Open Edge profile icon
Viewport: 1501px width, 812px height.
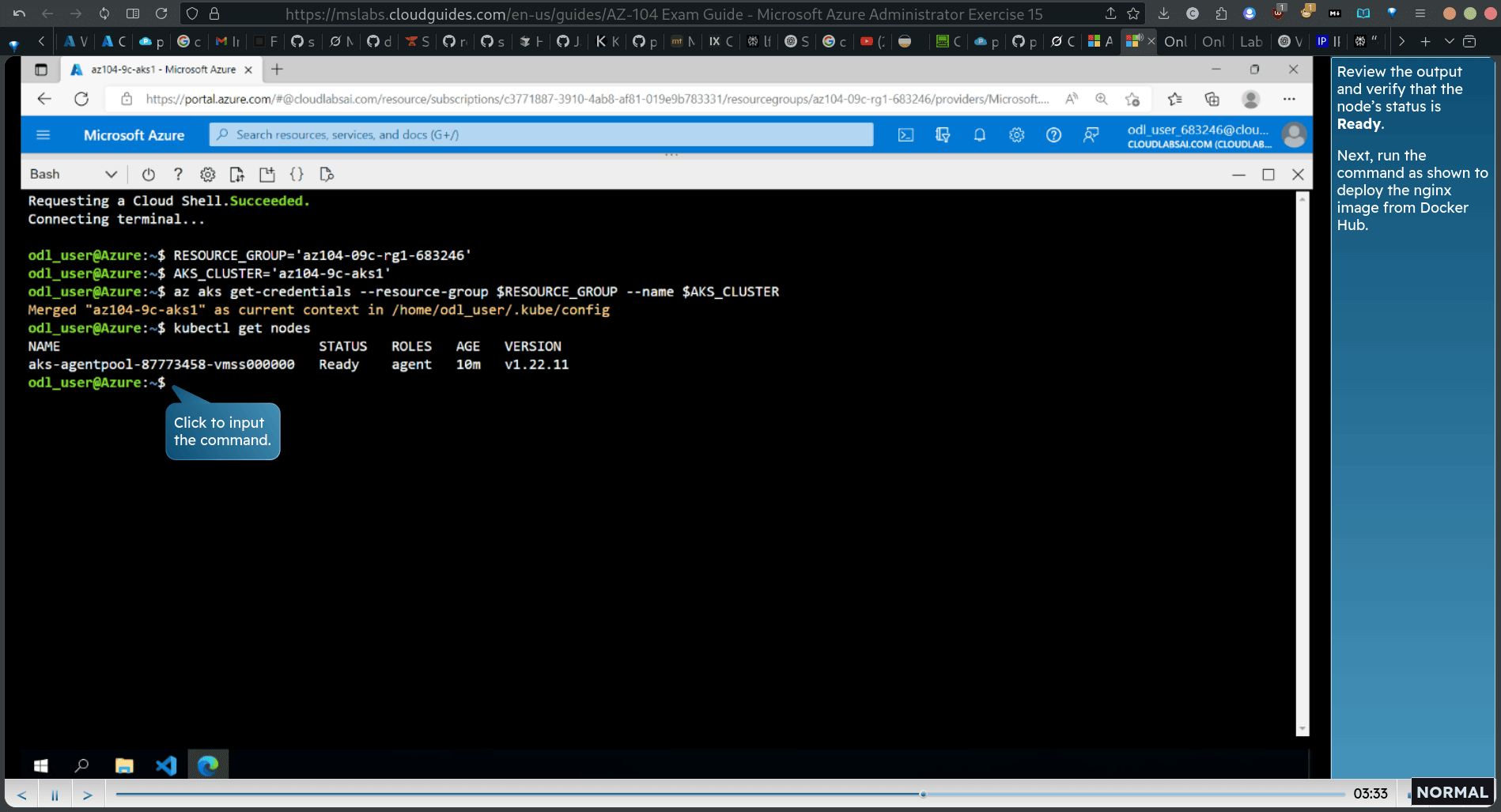[1250, 99]
